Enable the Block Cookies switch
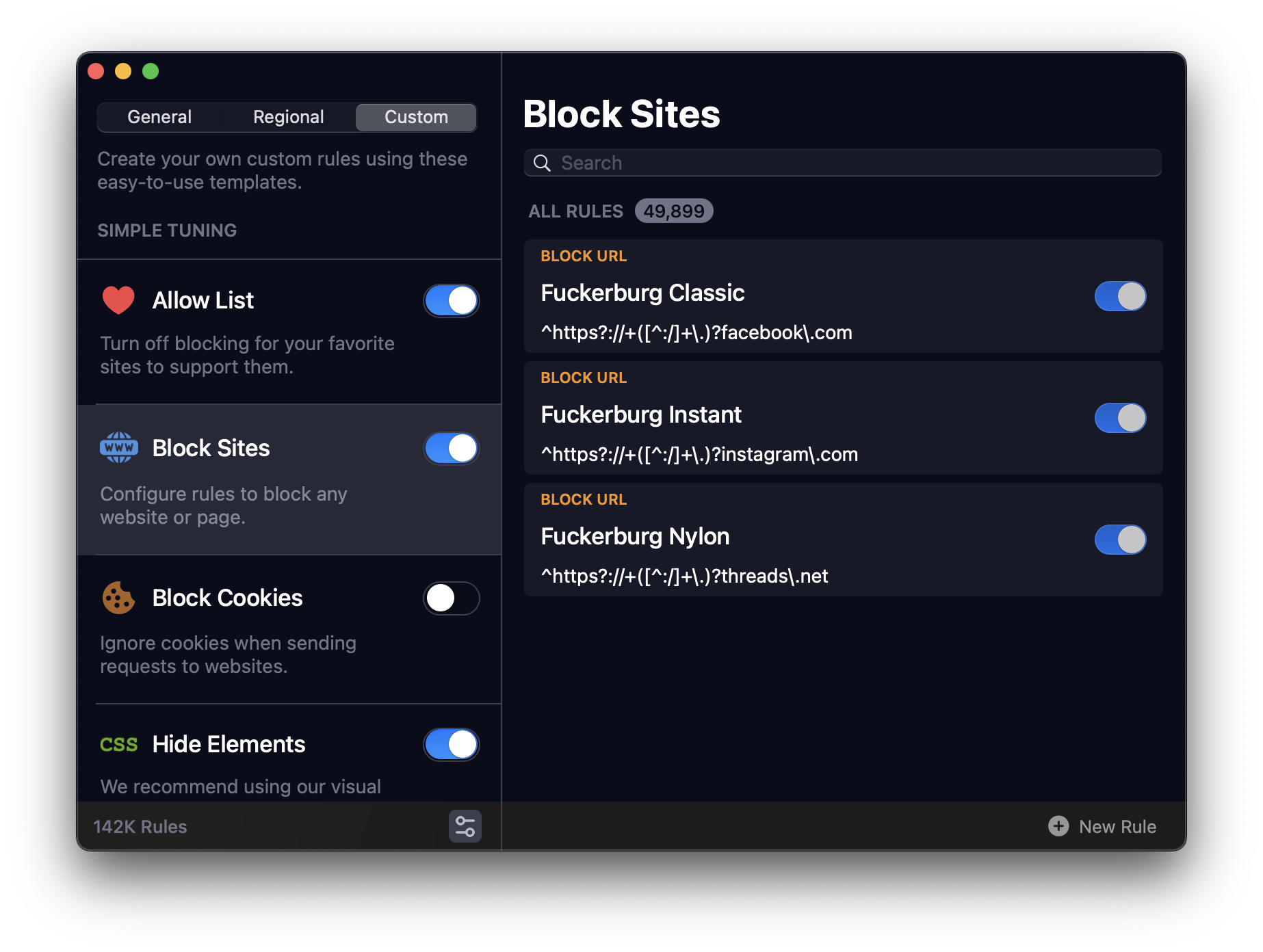This screenshot has width=1263, height=952. [452, 598]
